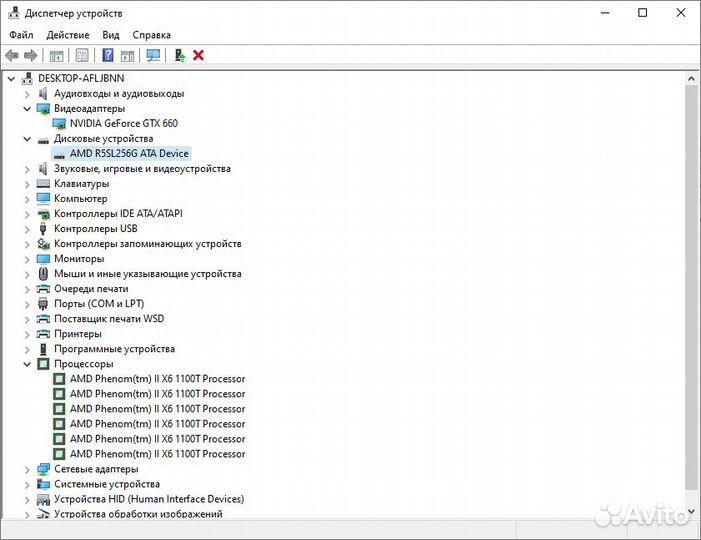Click the printer icon beside Принтеры
Viewport: 701px width, 540px height.
click(43, 334)
